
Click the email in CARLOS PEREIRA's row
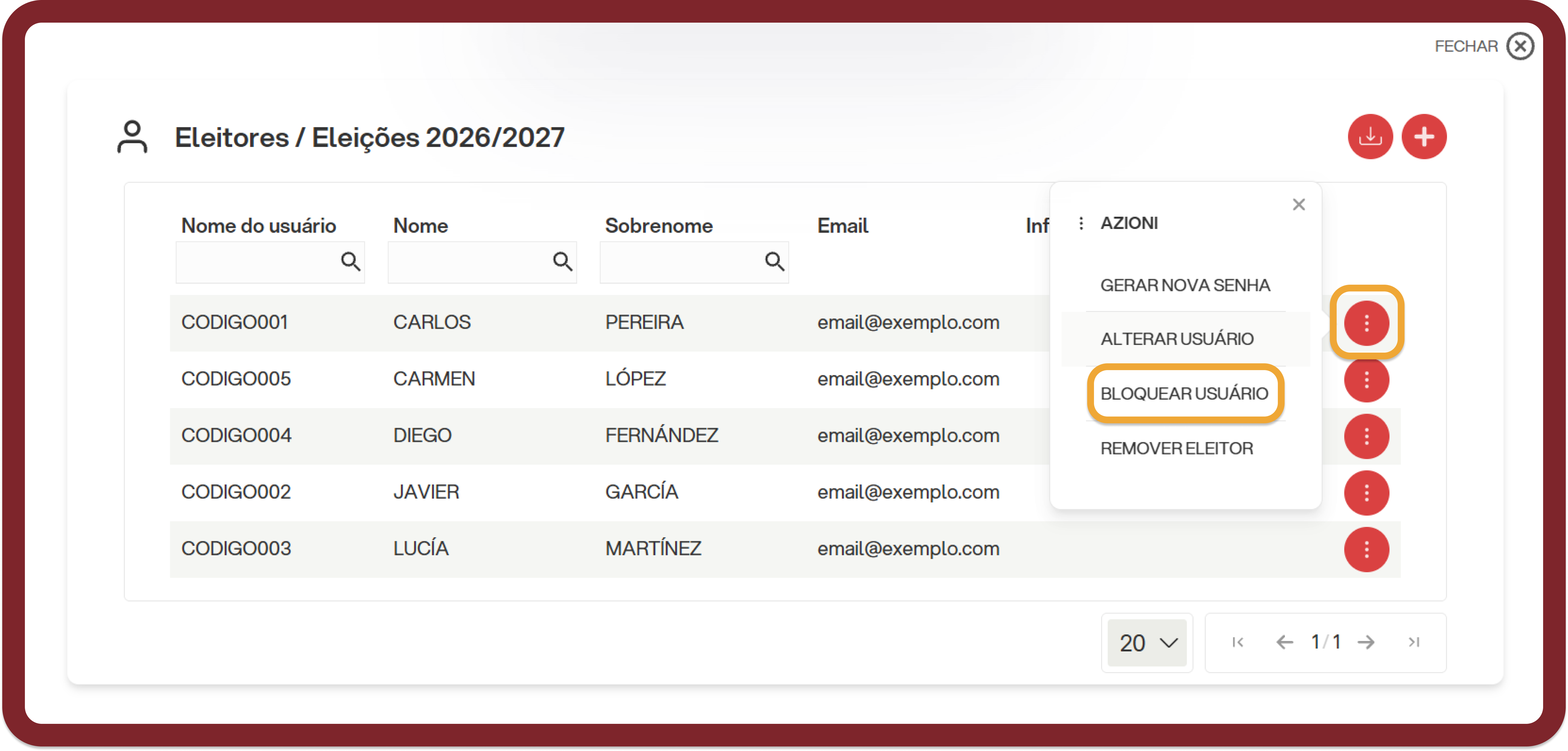coord(908,323)
